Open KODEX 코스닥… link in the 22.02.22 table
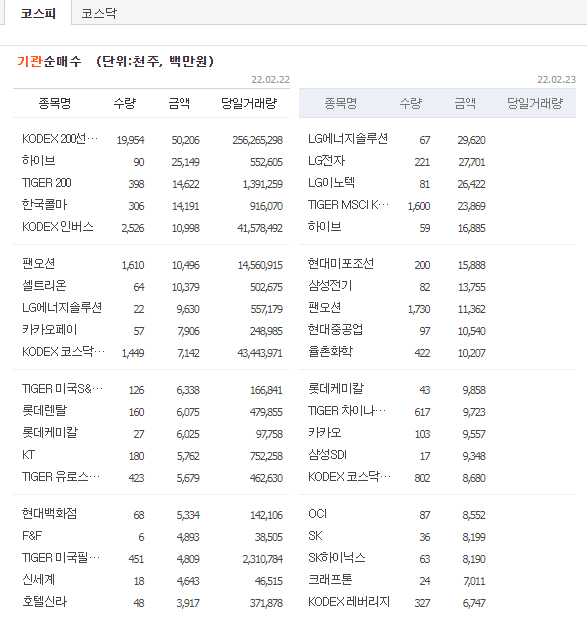This screenshot has width=587, height=620. coord(63,352)
